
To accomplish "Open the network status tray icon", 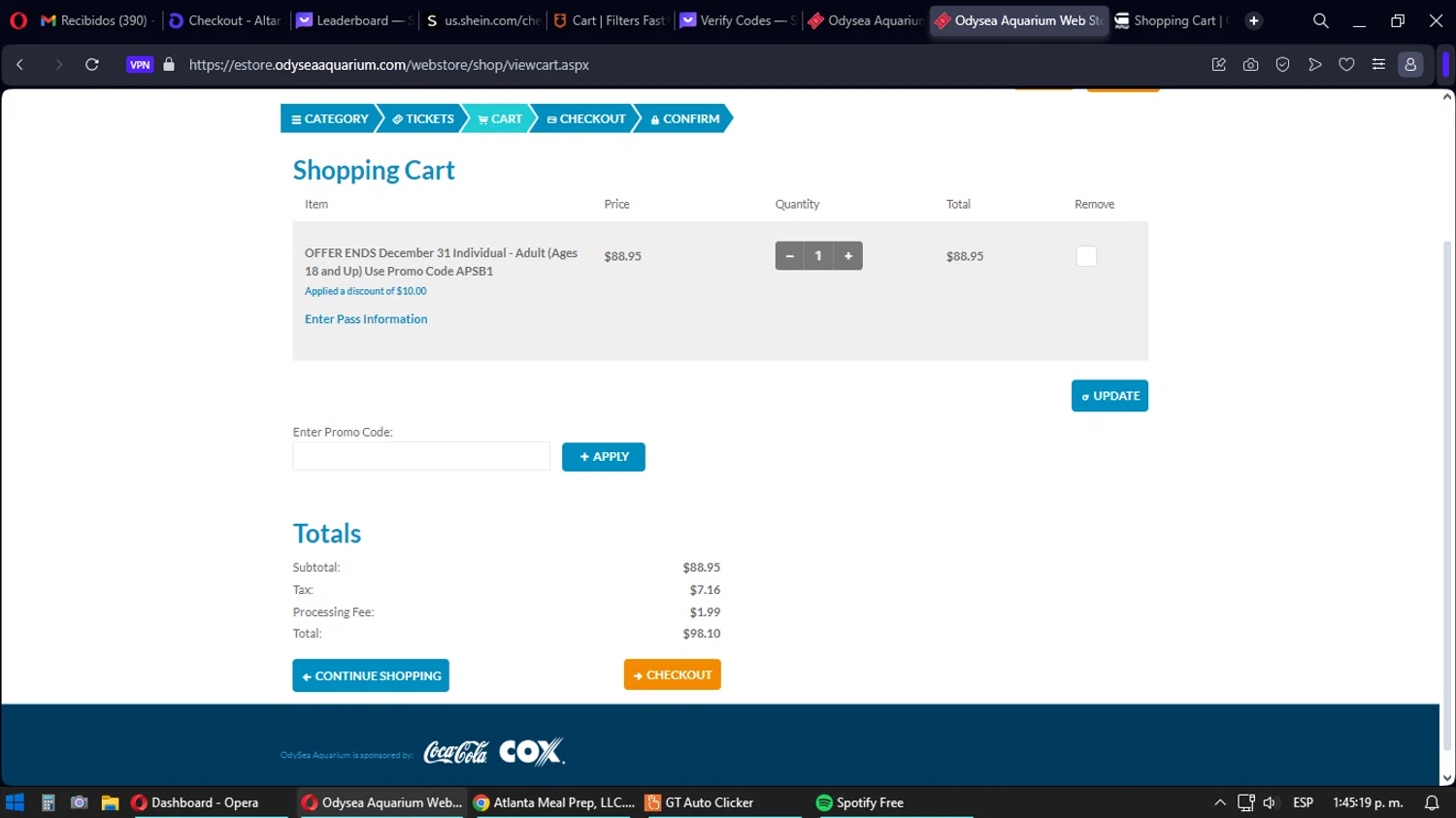I will [x=1246, y=802].
